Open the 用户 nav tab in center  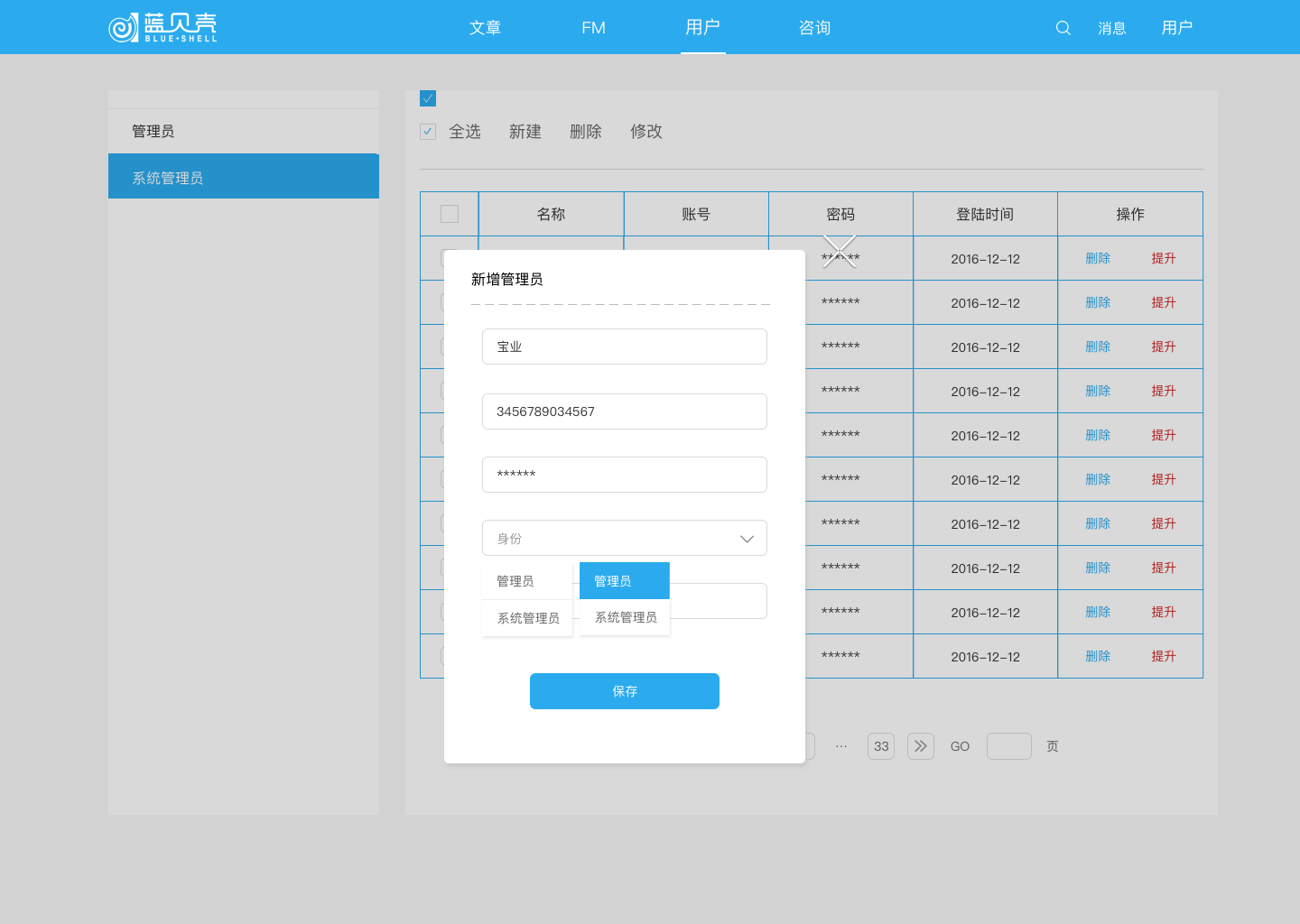tap(702, 27)
